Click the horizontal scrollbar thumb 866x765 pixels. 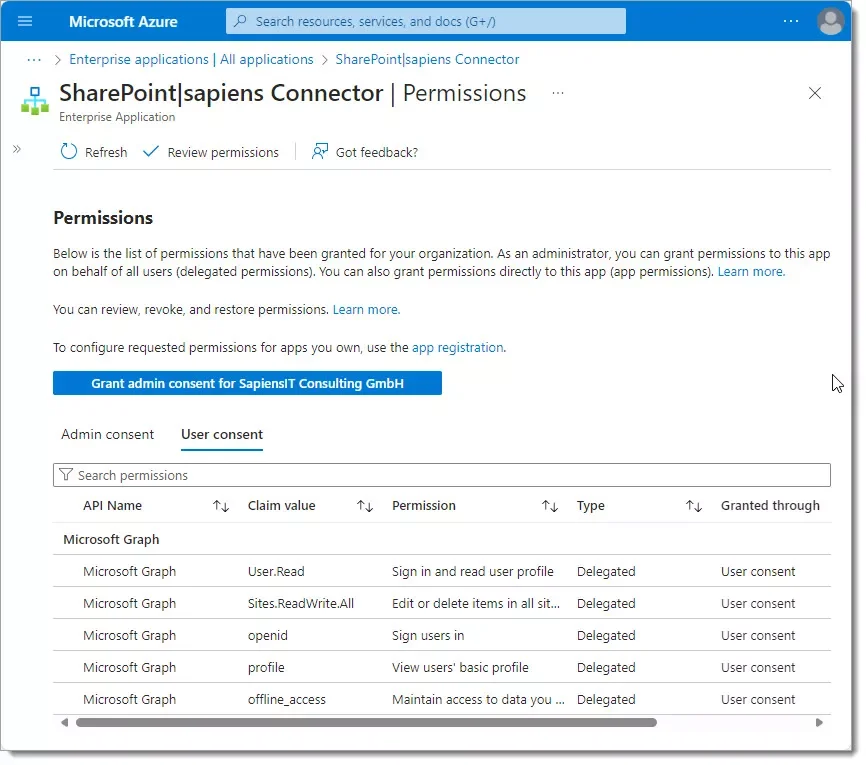coord(366,722)
